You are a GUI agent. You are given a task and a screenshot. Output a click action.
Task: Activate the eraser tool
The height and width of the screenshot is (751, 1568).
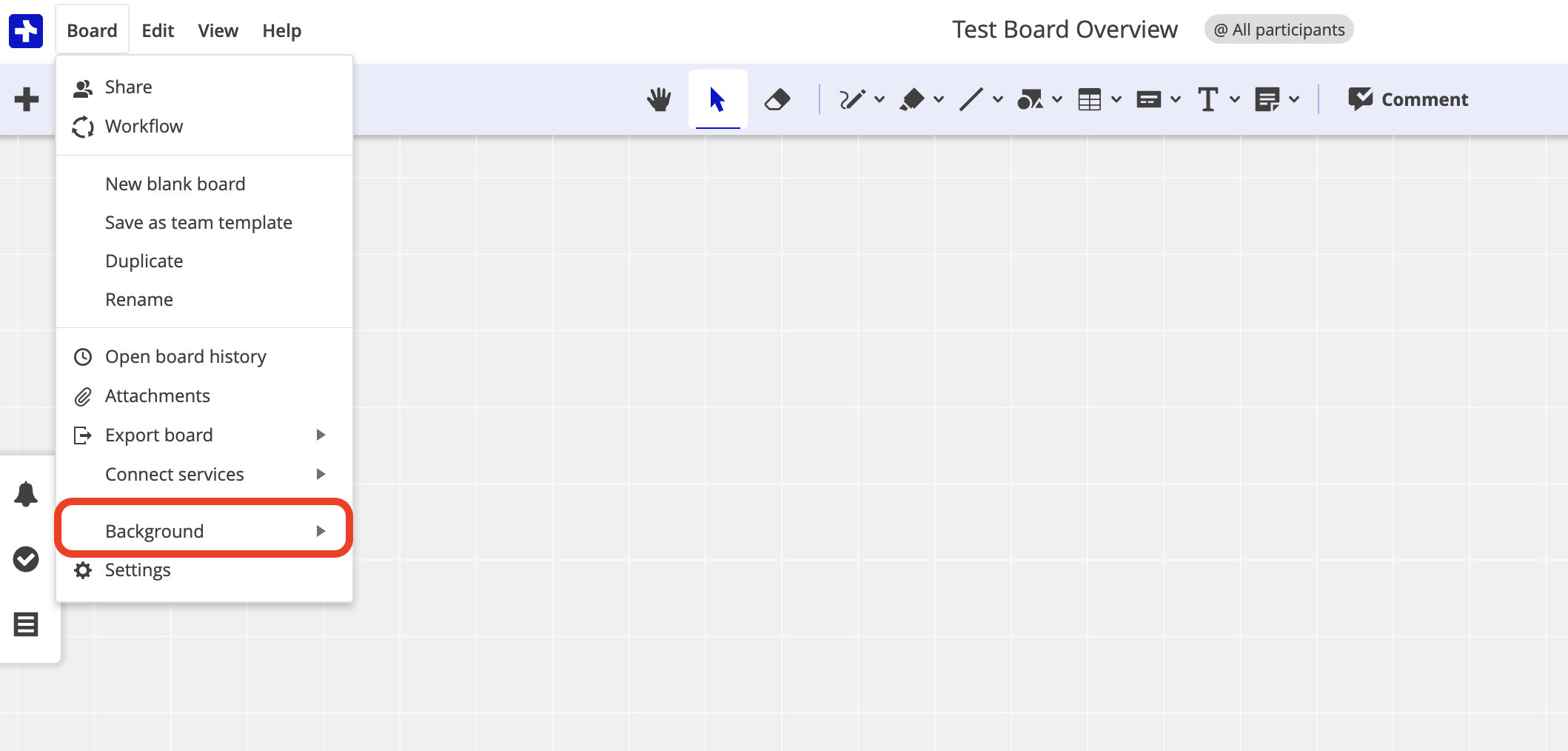(x=779, y=99)
